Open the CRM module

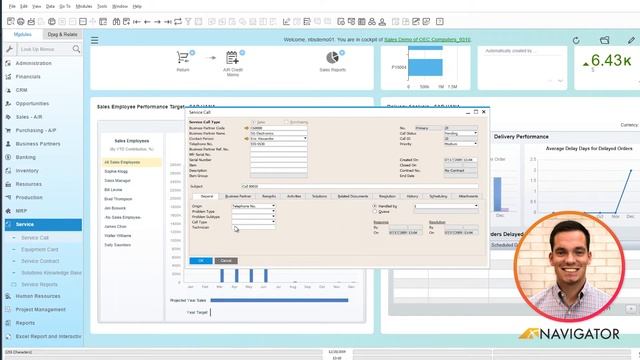21,90
